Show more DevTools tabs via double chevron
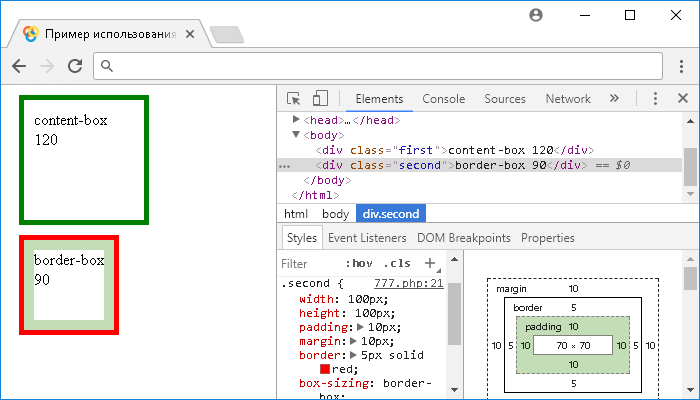Viewport: 700px width, 400px height. [614, 98]
